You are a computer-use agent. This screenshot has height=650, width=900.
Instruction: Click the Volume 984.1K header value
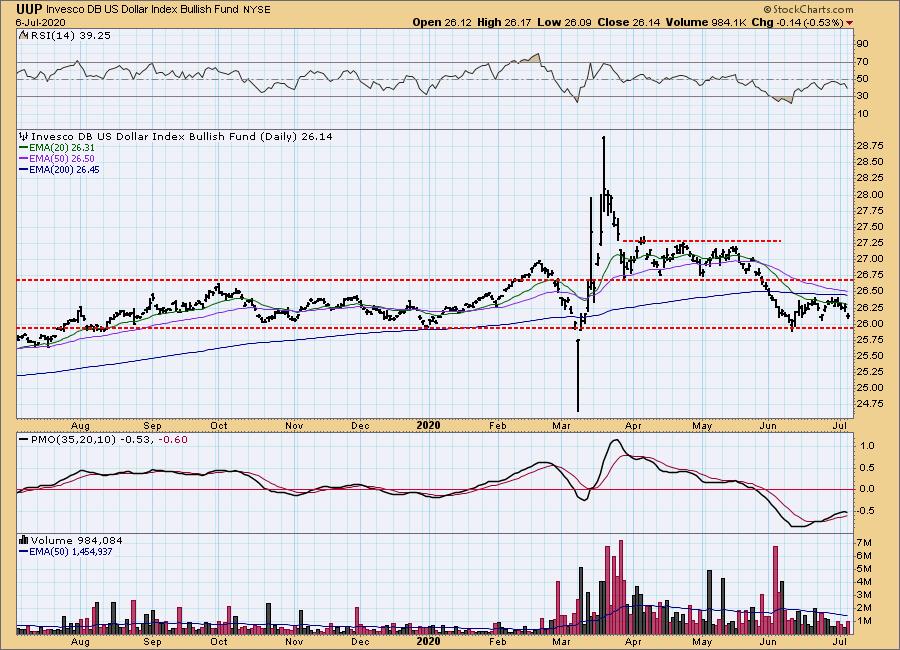point(707,22)
